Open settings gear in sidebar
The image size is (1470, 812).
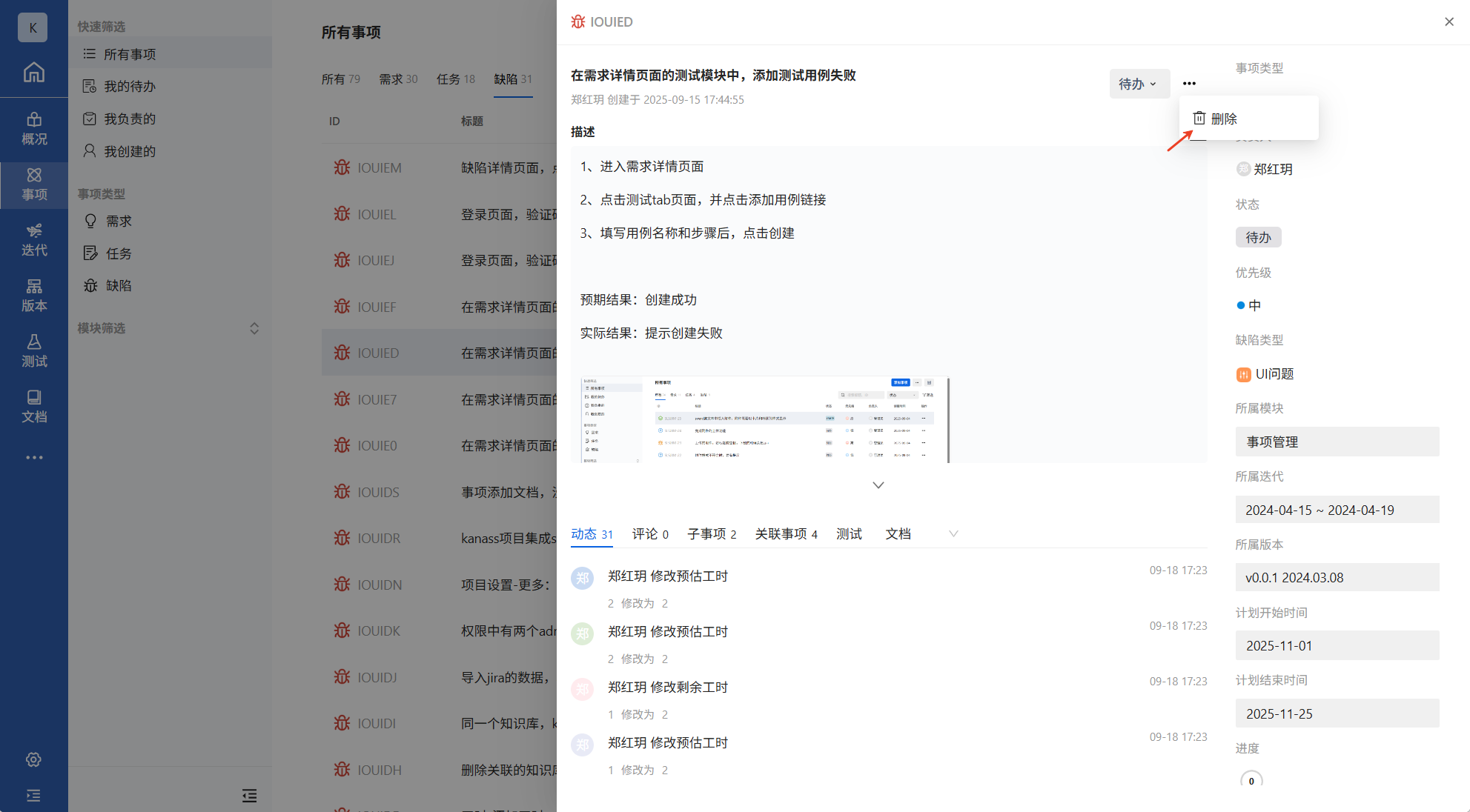(x=33, y=759)
